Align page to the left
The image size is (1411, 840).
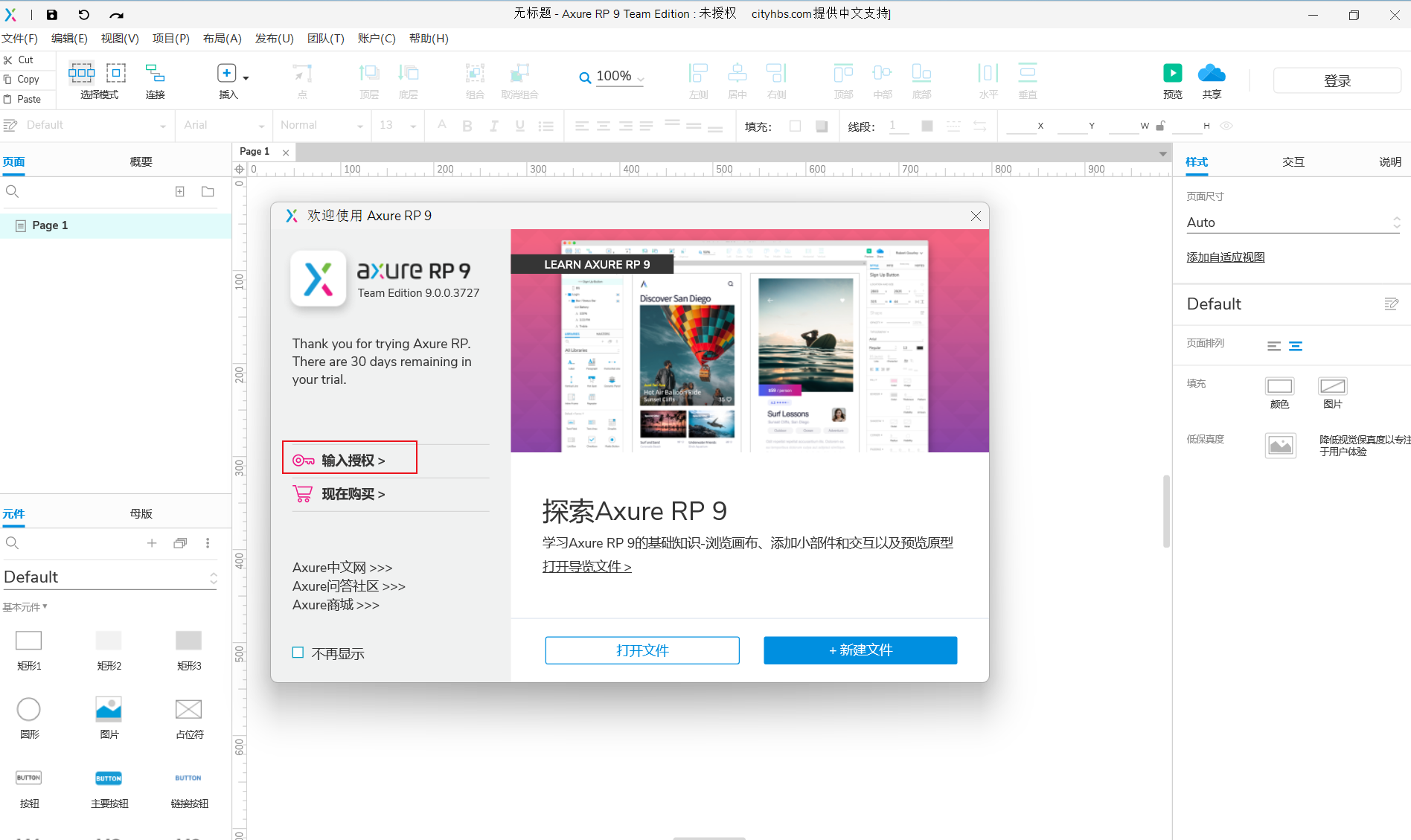click(x=1274, y=346)
